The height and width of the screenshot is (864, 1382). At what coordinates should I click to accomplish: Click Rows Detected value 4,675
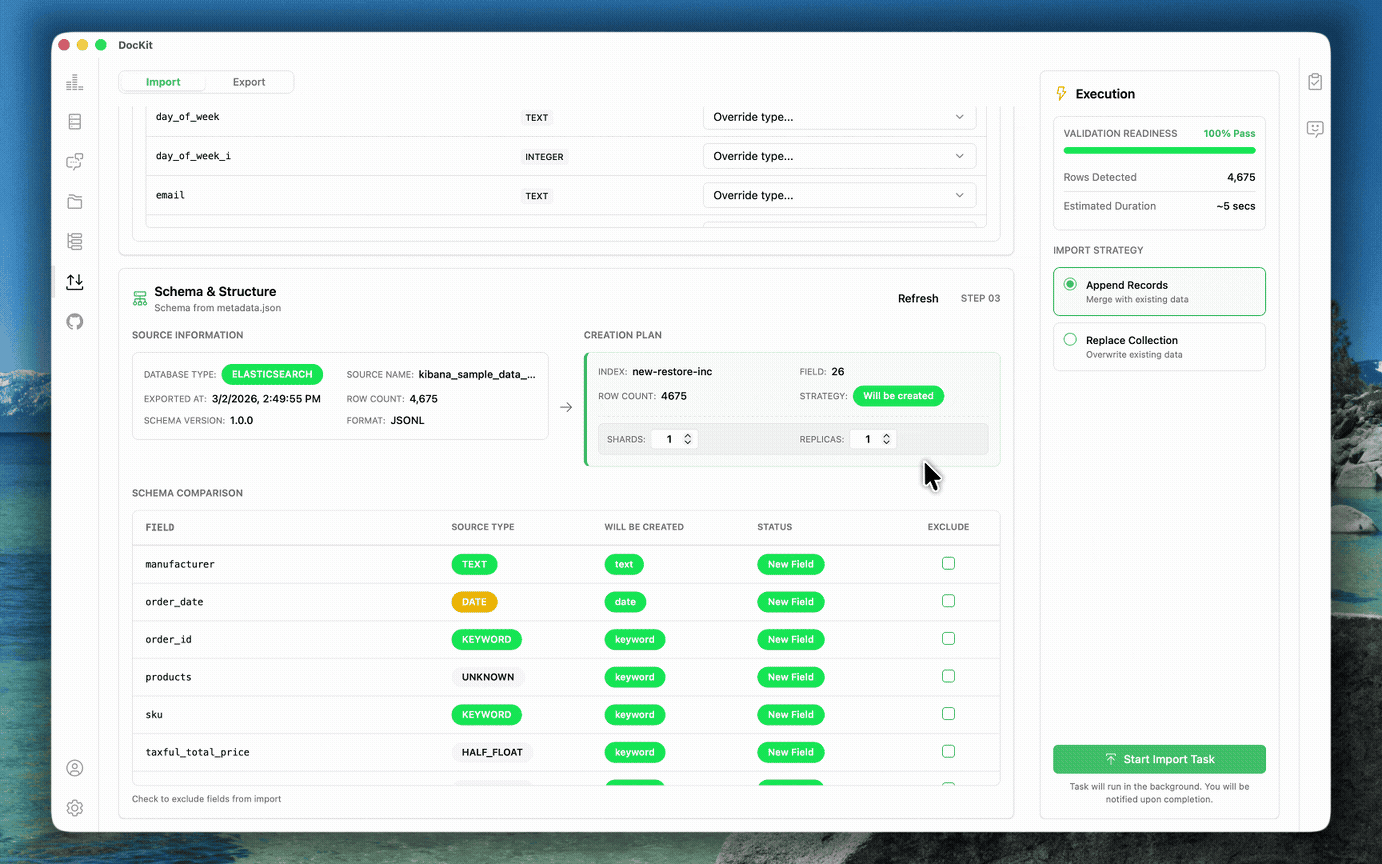[x=1241, y=177]
